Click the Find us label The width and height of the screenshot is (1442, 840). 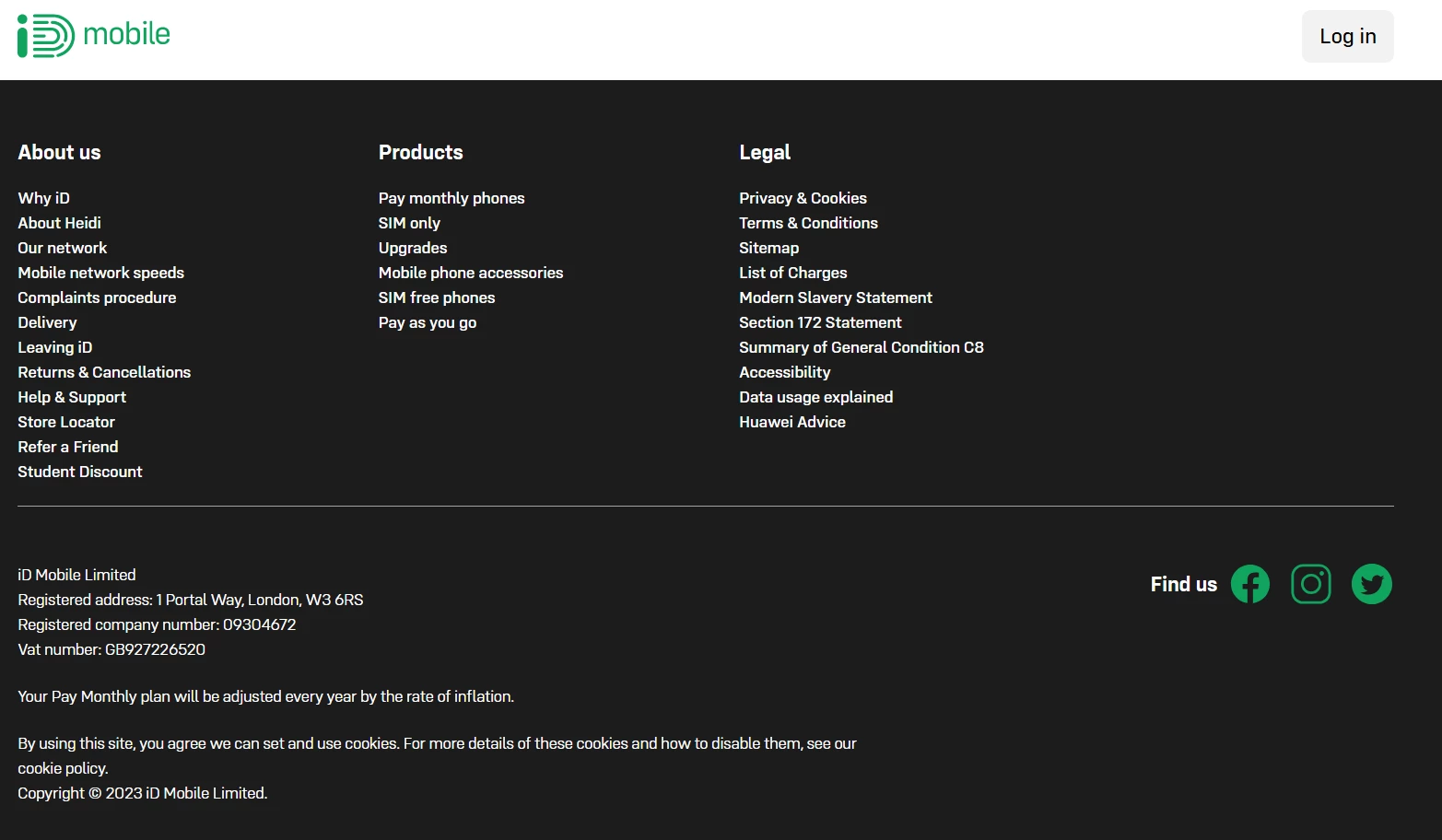click(x=1184, y=584)
